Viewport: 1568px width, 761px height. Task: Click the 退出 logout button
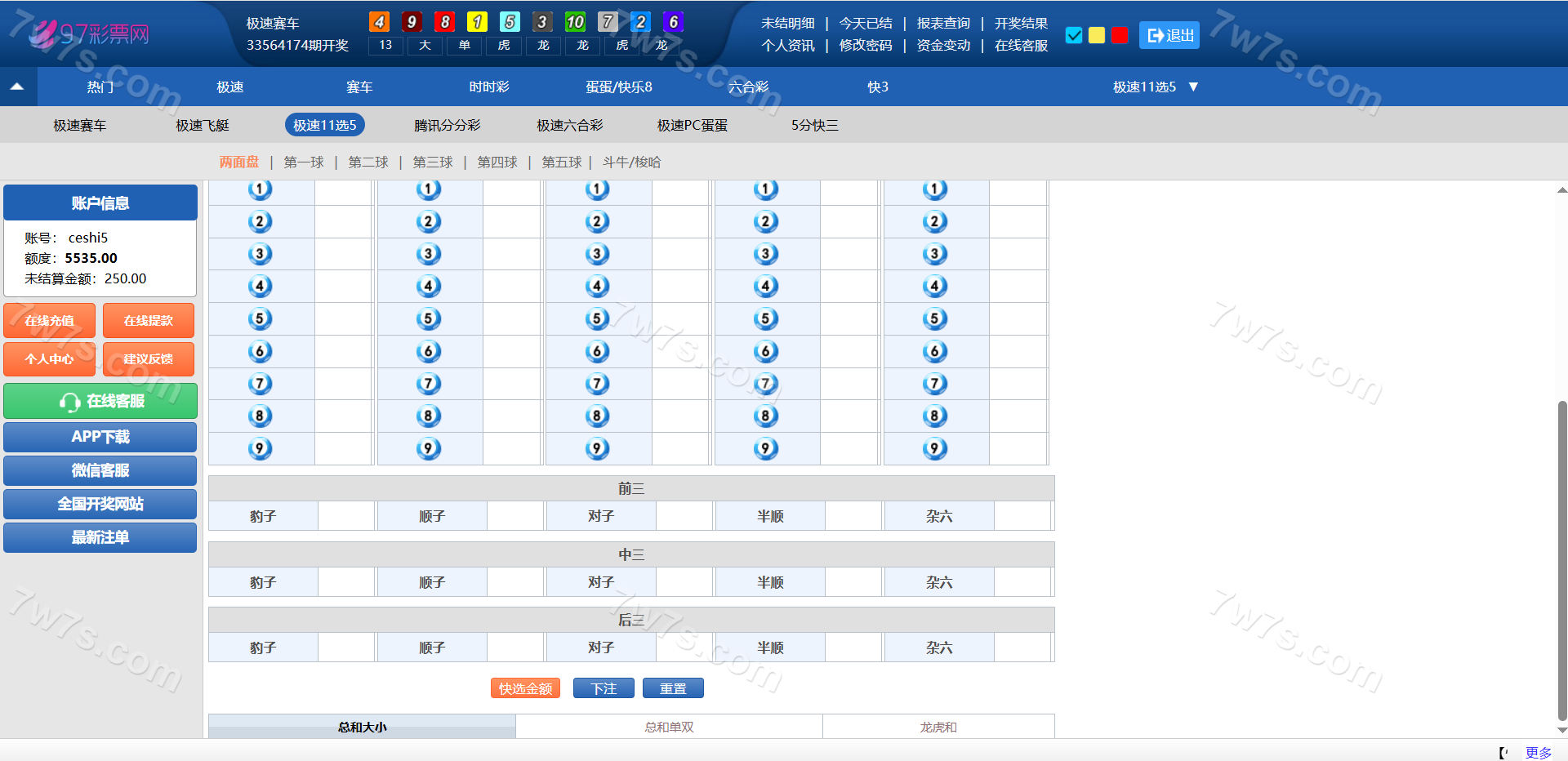coord(1169,35)
